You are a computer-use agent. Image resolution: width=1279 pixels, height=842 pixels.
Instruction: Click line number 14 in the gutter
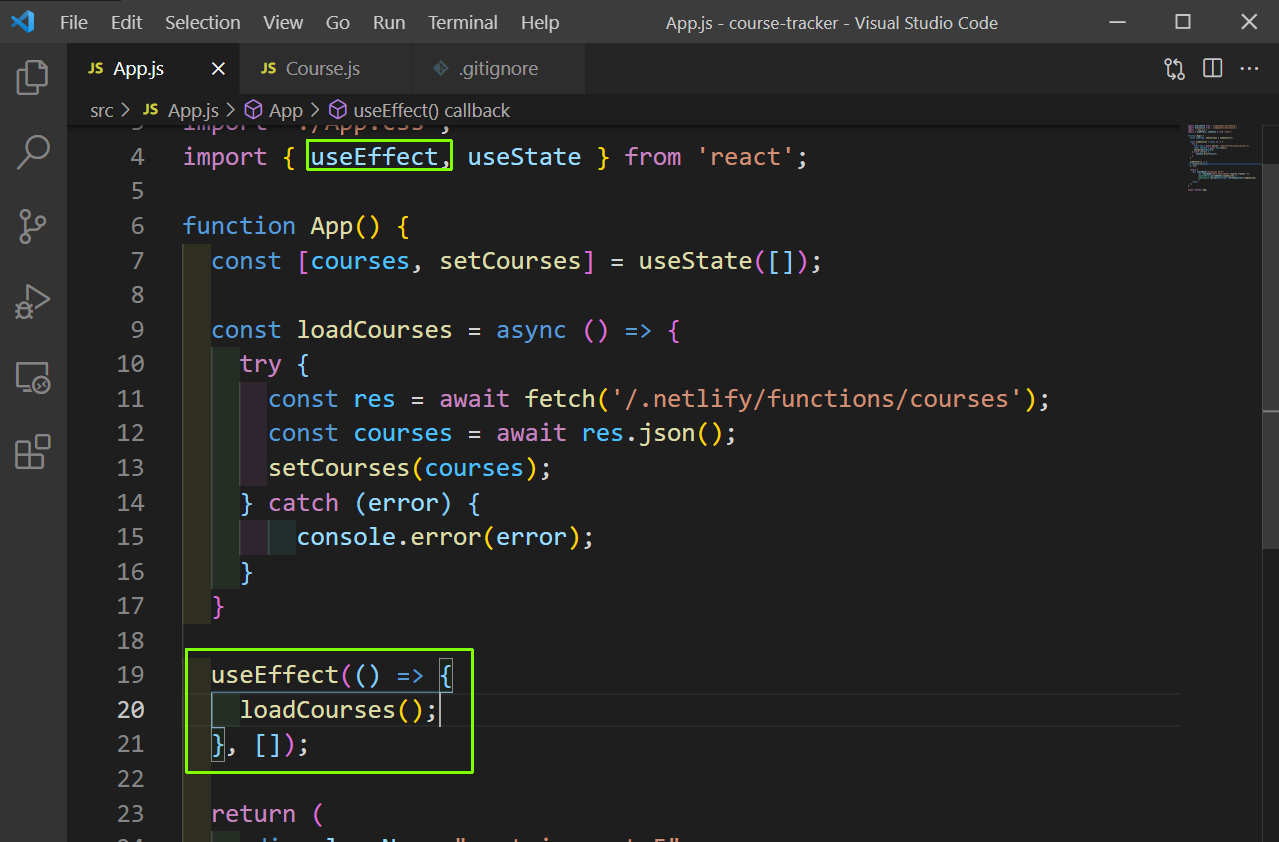click(131, 502)
